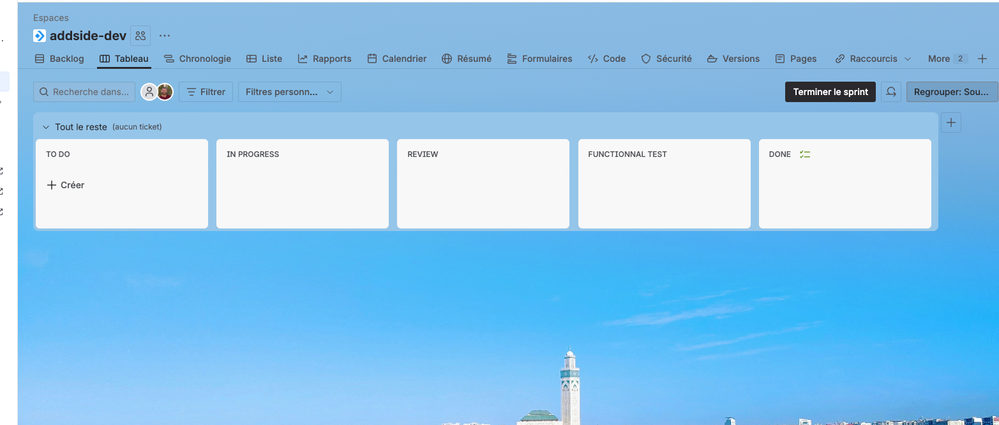The image size is (999, 425).
Task: Switch to the Formulaires tab
Action: 540,59
